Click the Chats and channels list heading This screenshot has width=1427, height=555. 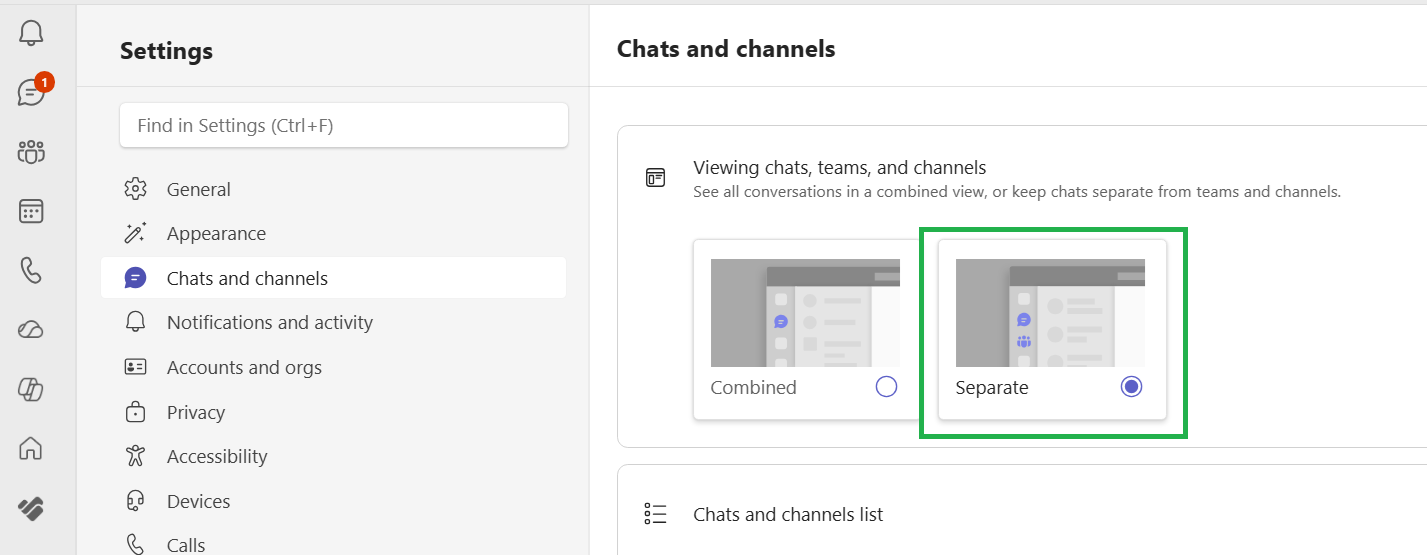[x=788, y=515]
